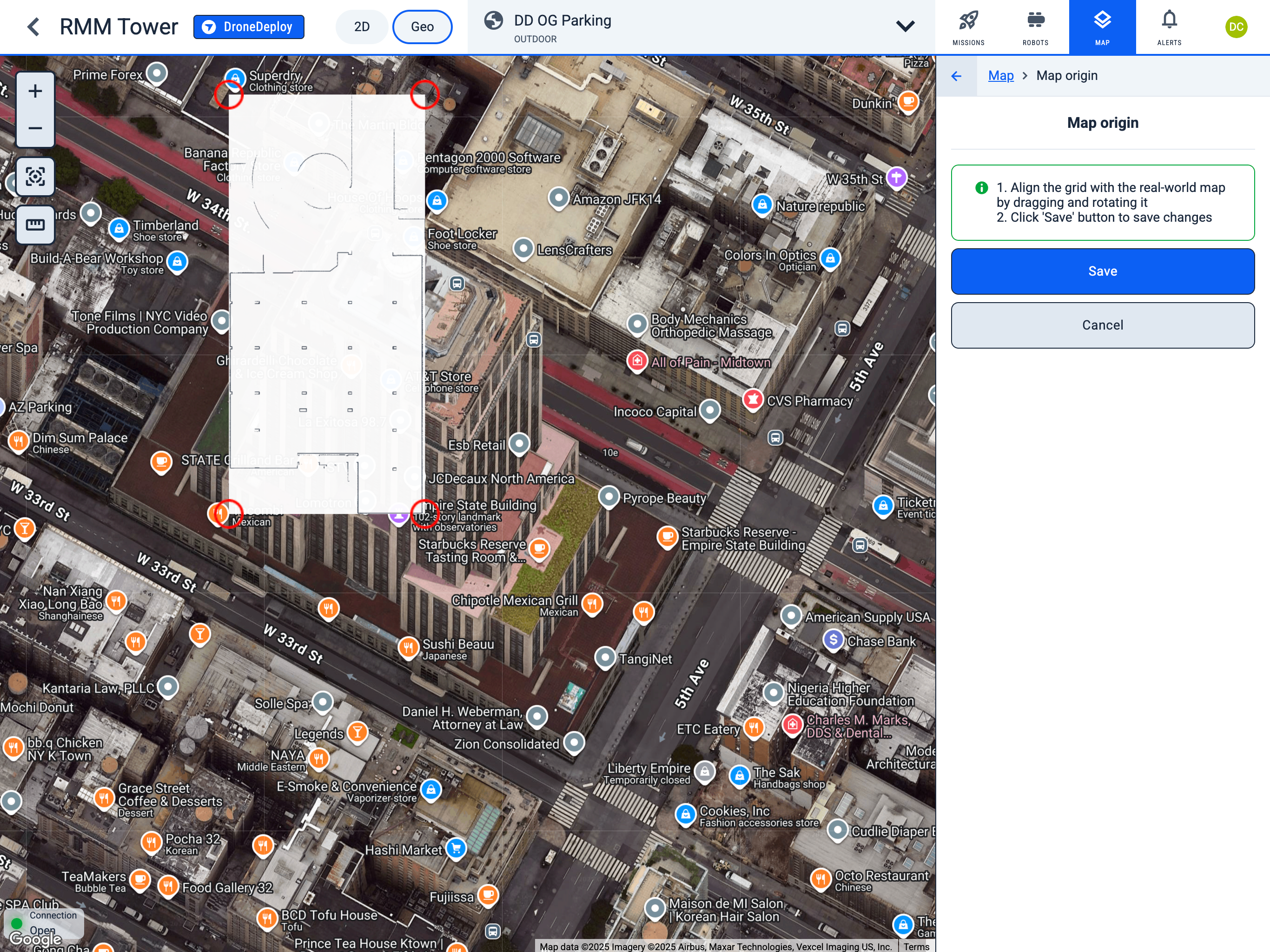Toggle Geo mode on
Screen dimensions: 1270x952
point(423,26)
